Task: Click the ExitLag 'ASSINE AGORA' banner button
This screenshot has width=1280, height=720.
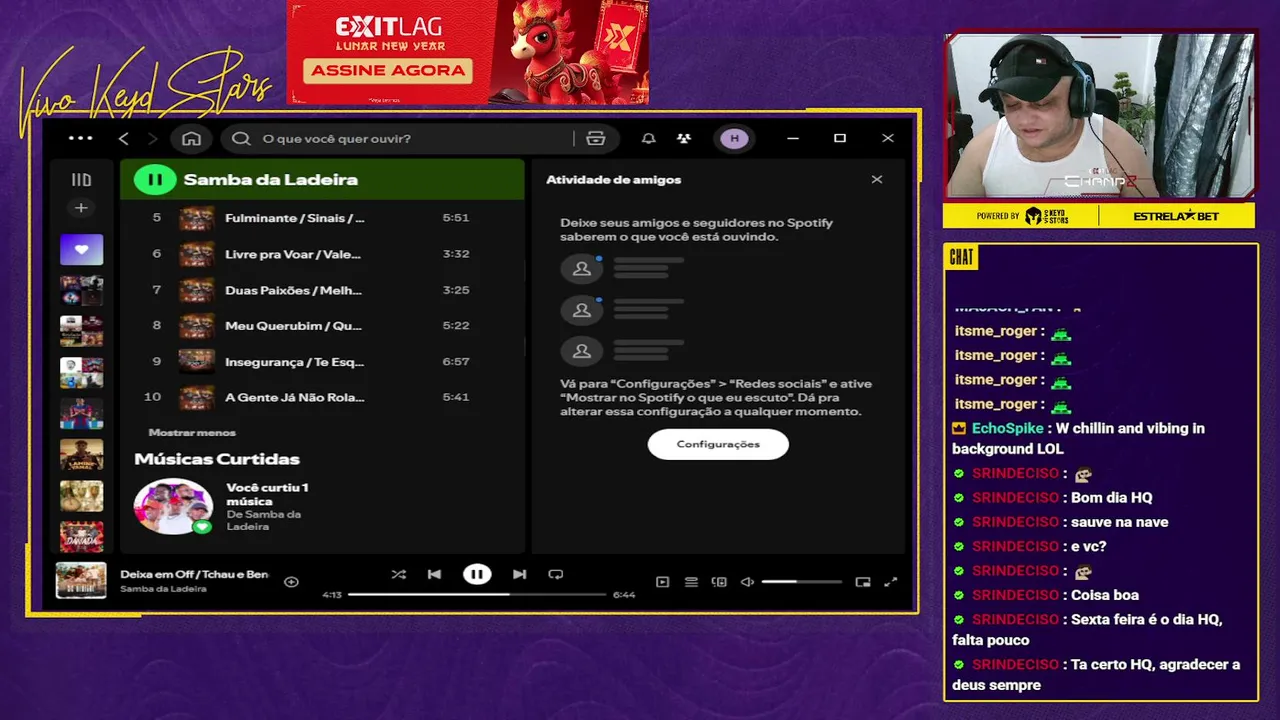Action: (x=389, y=70)
